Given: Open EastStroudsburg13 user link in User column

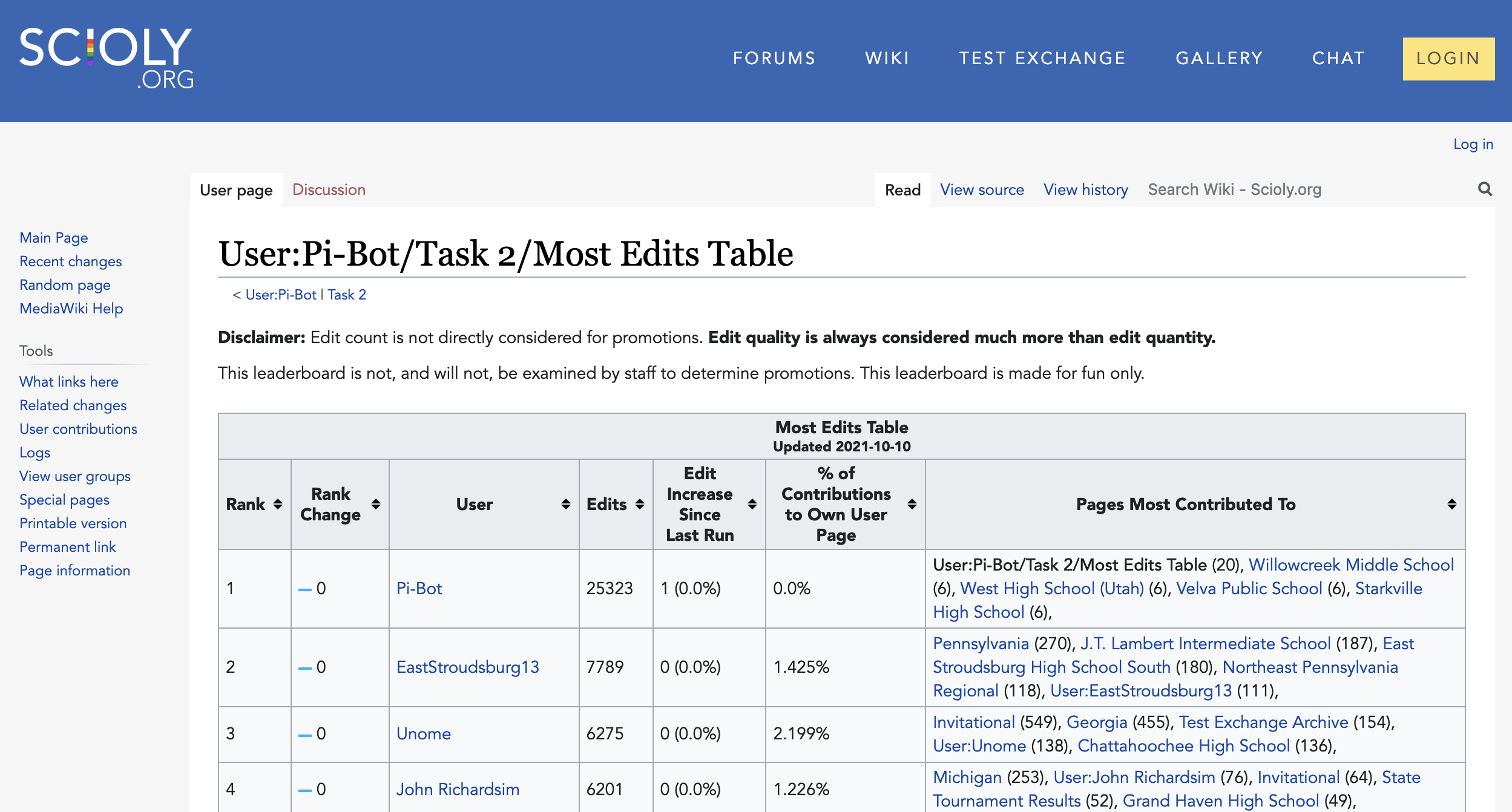Looking at the screenshot, I should click(x=467, y=667).
